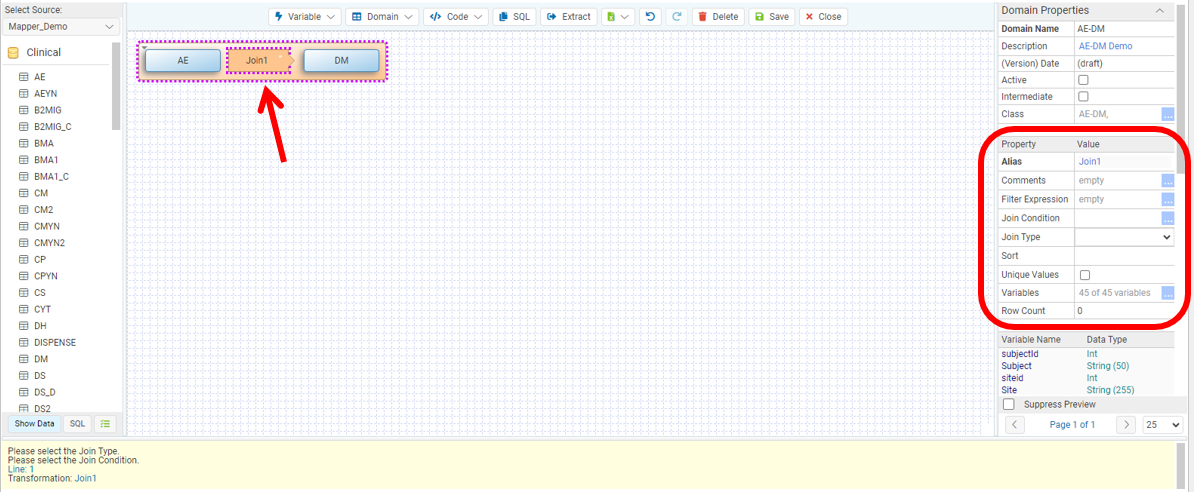This screenshot has width=1194, height=492.
Task: Select the CPYN table icon
Action: coord(23,276)
